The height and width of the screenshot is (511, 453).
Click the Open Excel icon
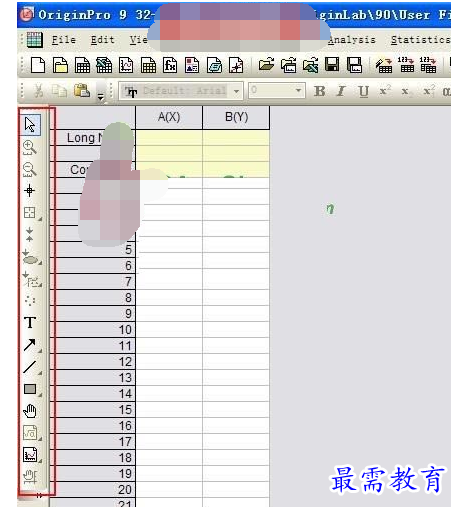pyautogui.click(x=310, y=65)
